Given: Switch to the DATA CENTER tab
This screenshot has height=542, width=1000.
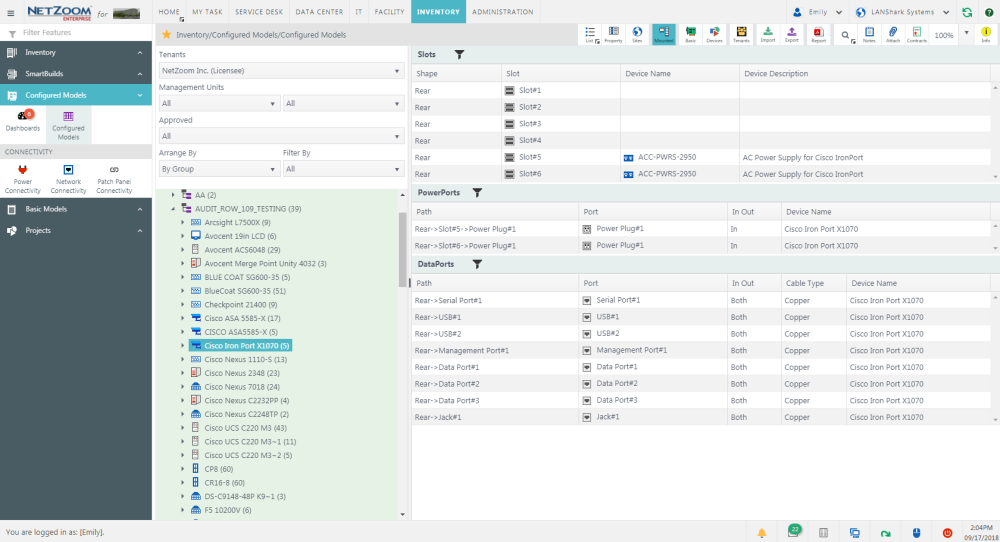Looking at the screenshot, I should [320, 11].
